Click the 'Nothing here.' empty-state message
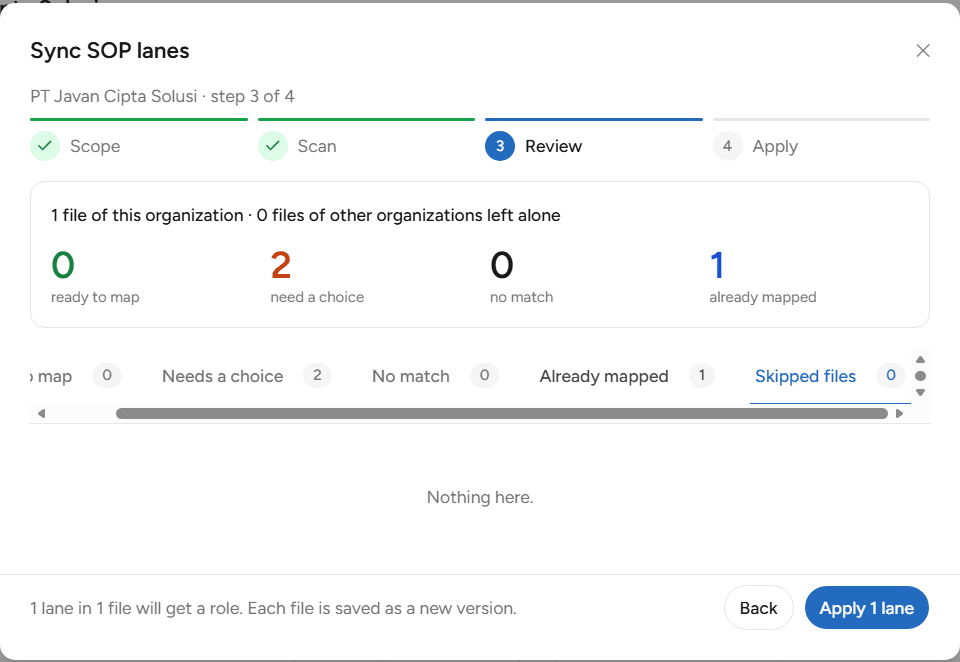The width and height of the screenshot is (960, 662). pos(480,497)
